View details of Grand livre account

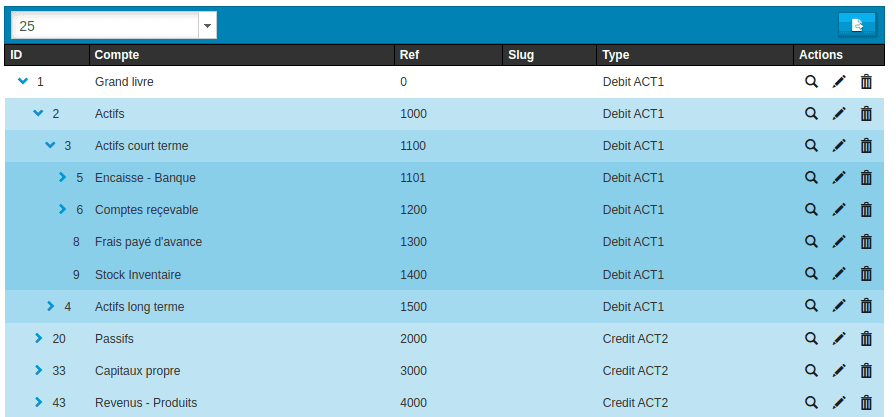point(811,82)
